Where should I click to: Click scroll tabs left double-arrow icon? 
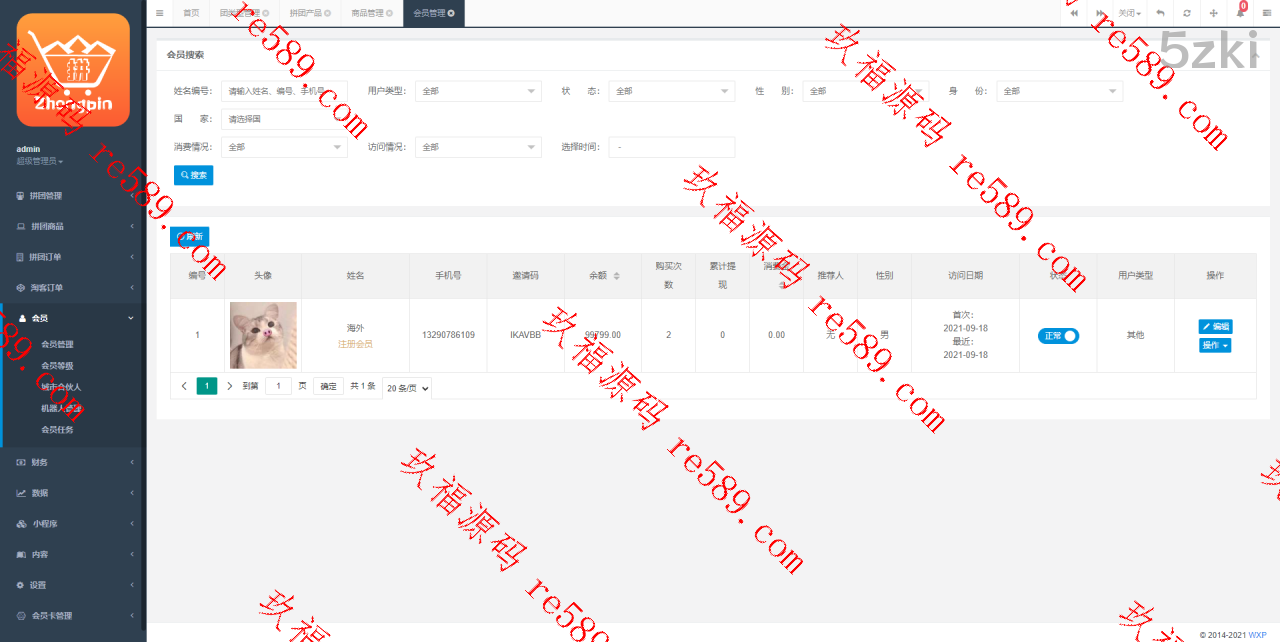1073,13
